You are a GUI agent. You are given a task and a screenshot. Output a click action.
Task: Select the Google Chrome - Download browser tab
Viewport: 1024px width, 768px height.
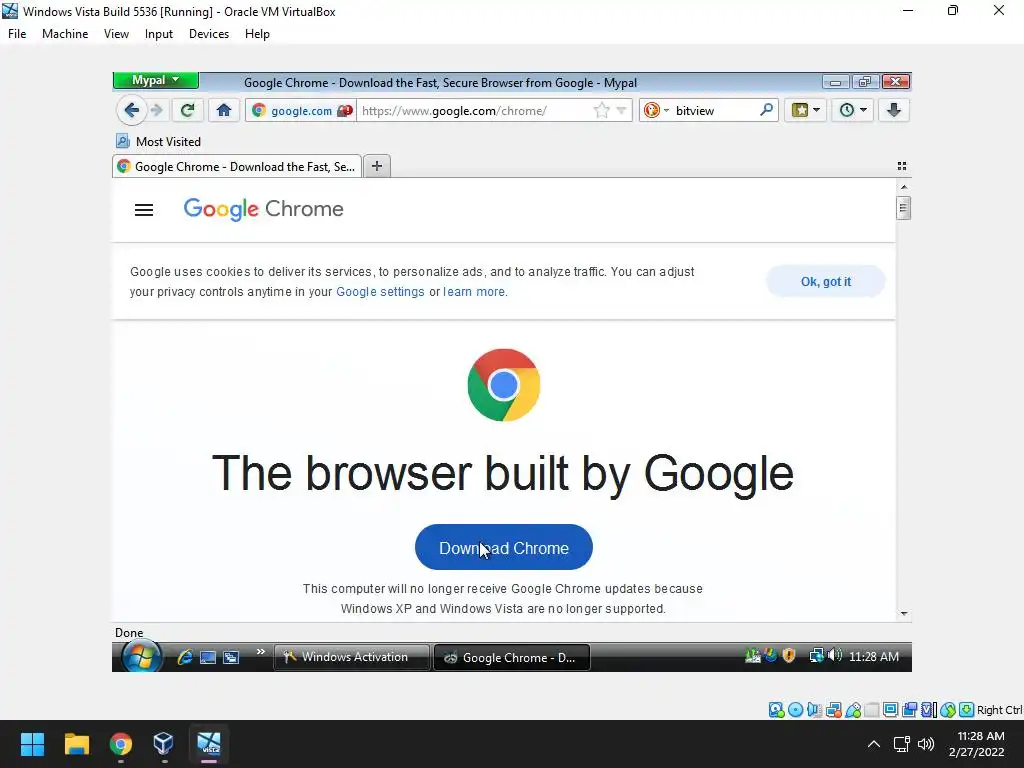click(x=236, y=167)
